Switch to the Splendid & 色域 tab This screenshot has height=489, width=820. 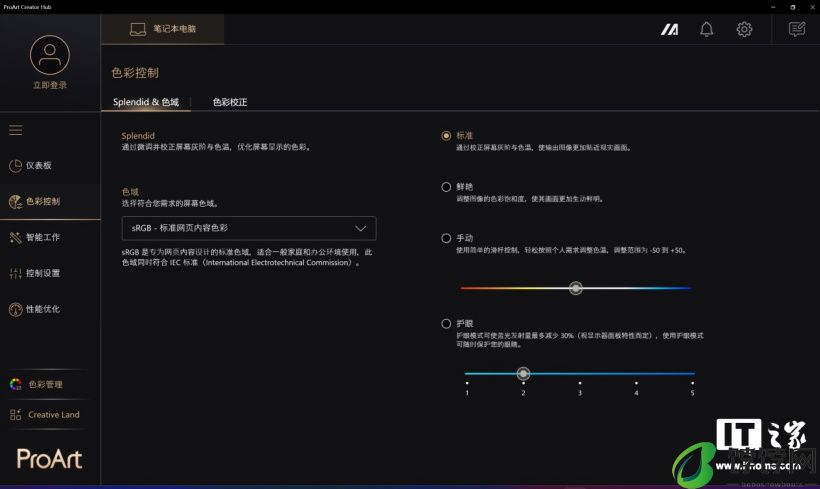click(x=146, y=102)
